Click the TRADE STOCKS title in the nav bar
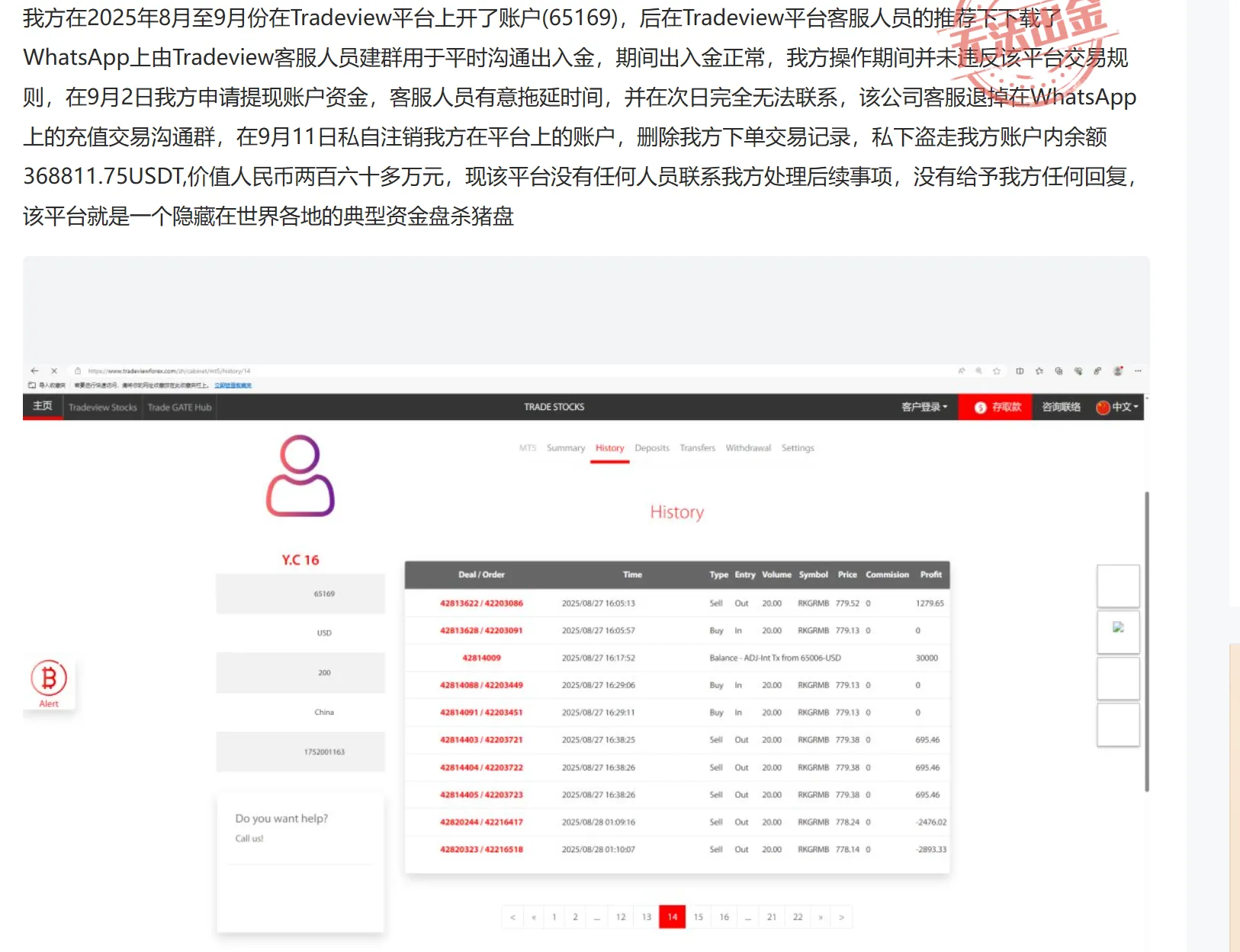1240x952 pixels. coord(554,407)
